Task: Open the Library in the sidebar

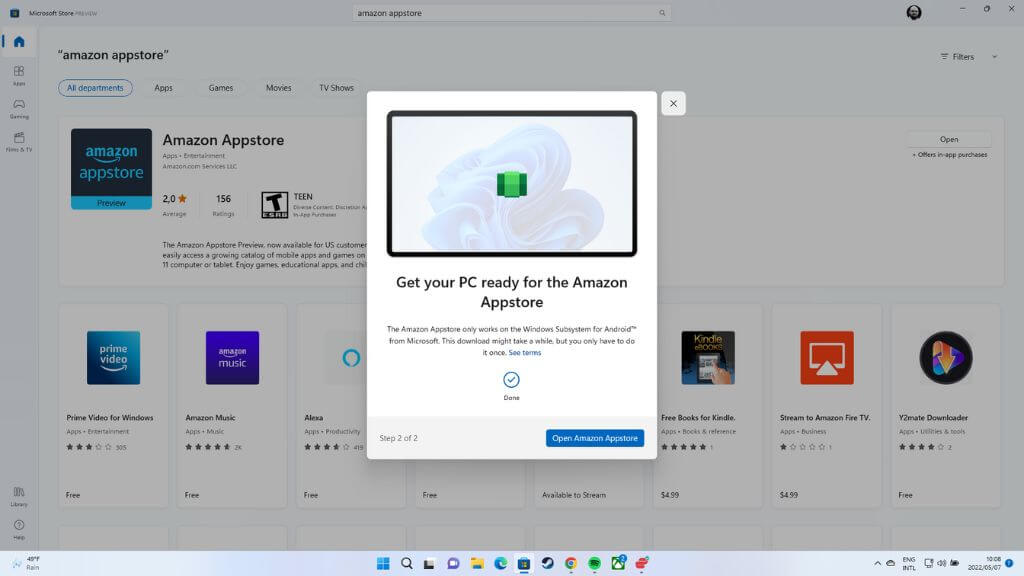Action: coord(19,496)
